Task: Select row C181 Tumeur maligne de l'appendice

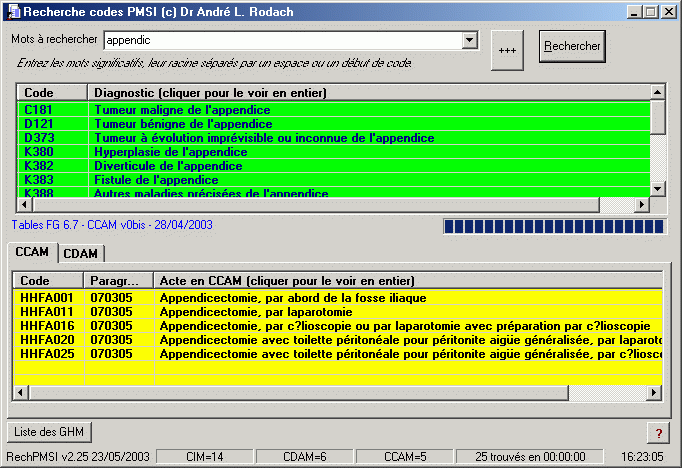Action: (x=334, y=110)
